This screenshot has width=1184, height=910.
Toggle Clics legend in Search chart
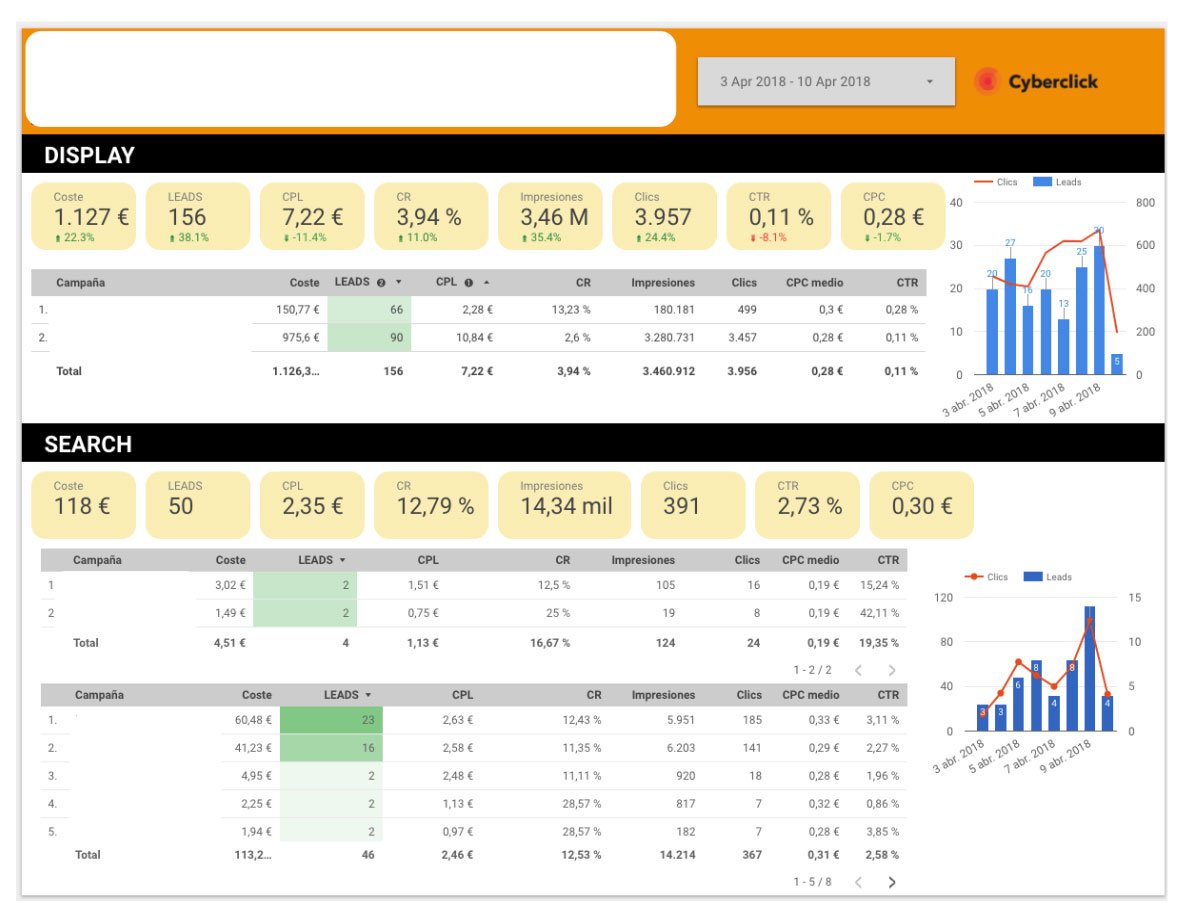point(986,577)
